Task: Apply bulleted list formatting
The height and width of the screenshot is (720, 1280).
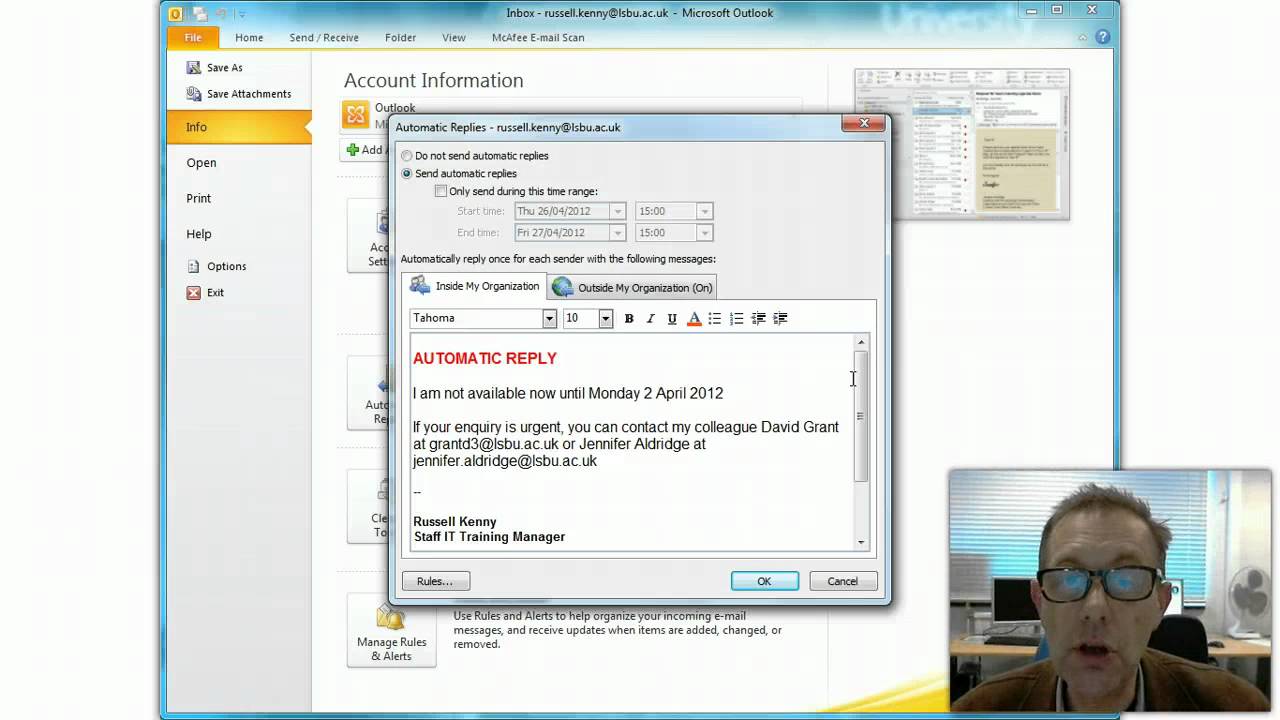Action: (715, 318)
